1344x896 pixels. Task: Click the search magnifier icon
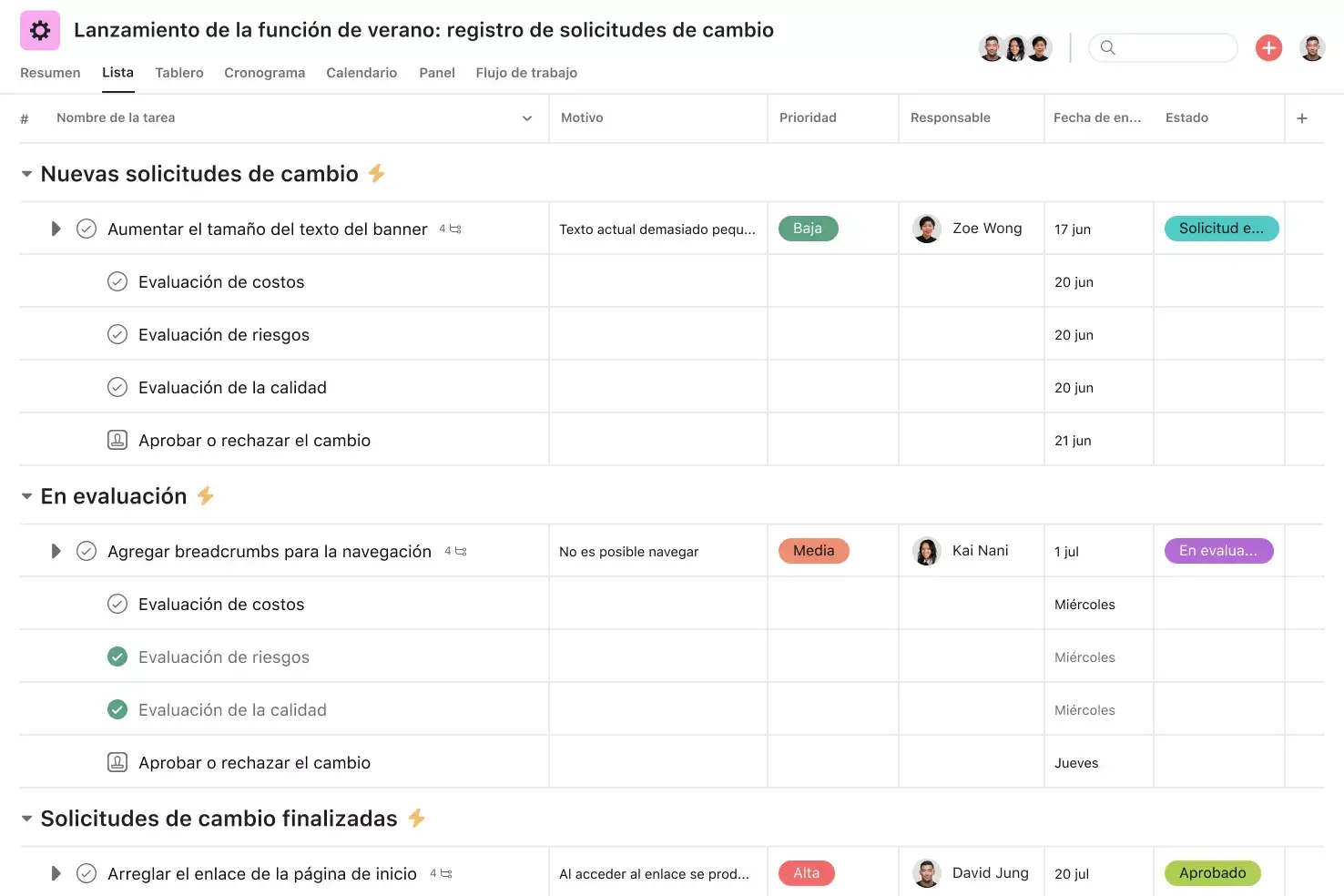pos(1107,47)
